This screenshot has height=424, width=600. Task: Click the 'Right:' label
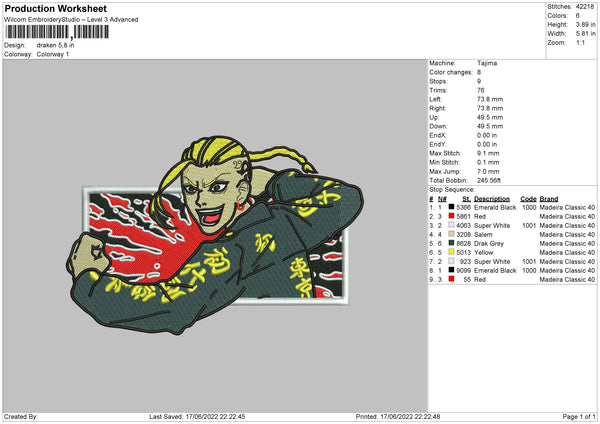coord(437,108)
